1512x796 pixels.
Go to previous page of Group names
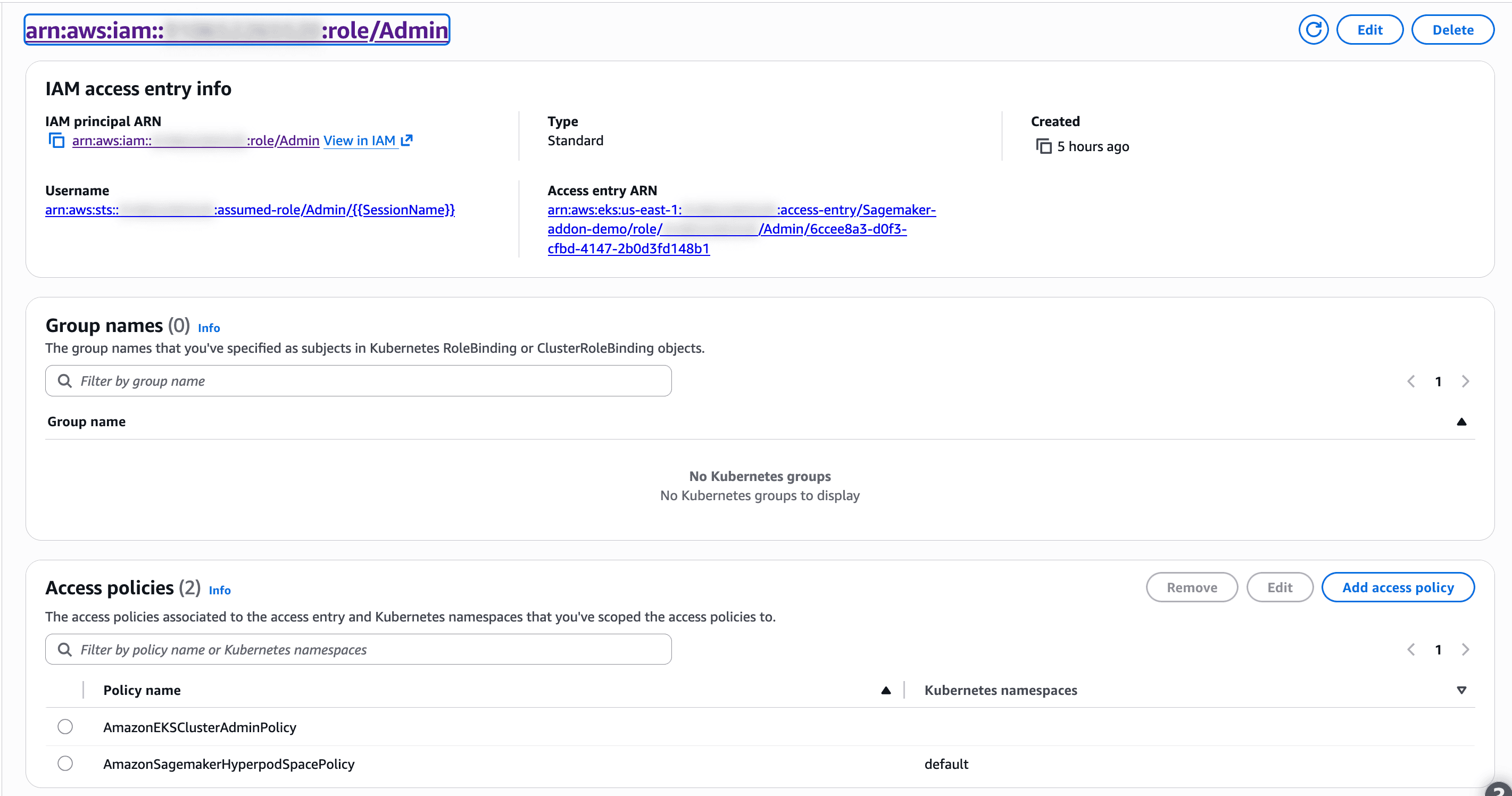coord(1411,382)
